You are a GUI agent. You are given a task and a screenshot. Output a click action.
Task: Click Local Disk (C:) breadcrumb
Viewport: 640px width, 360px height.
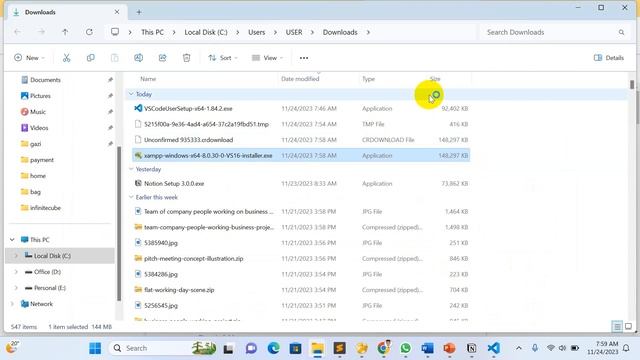(206, 32)
